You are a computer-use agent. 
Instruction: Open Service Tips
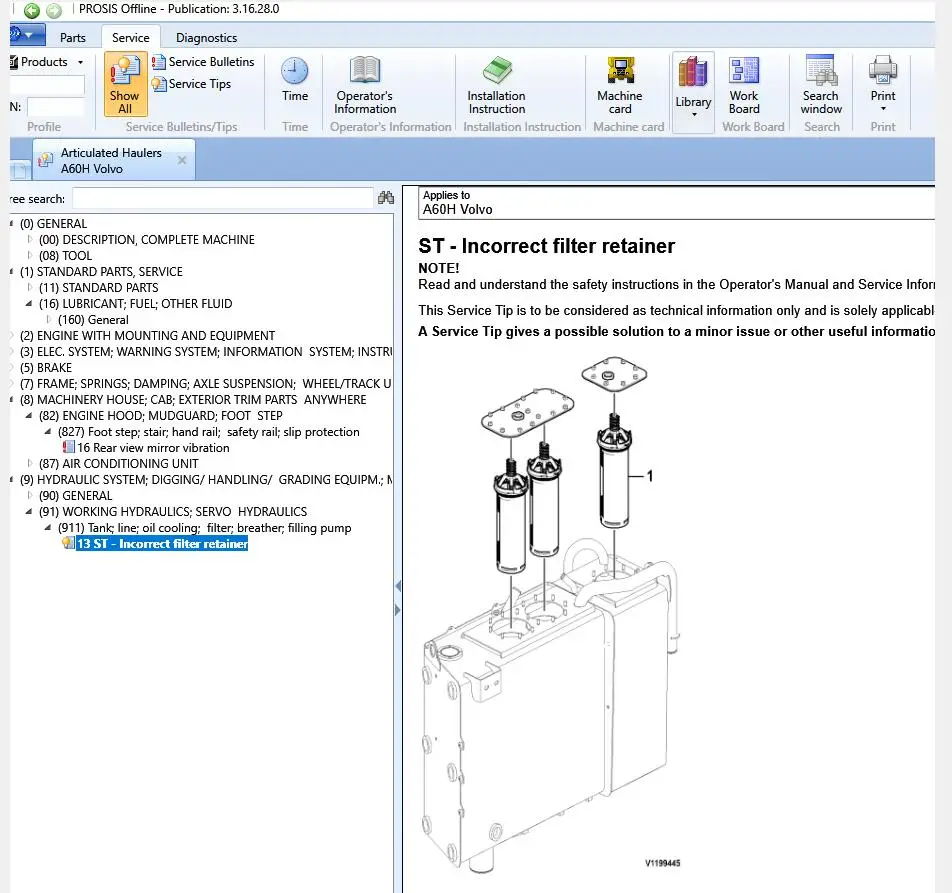[x=192, y=84]
